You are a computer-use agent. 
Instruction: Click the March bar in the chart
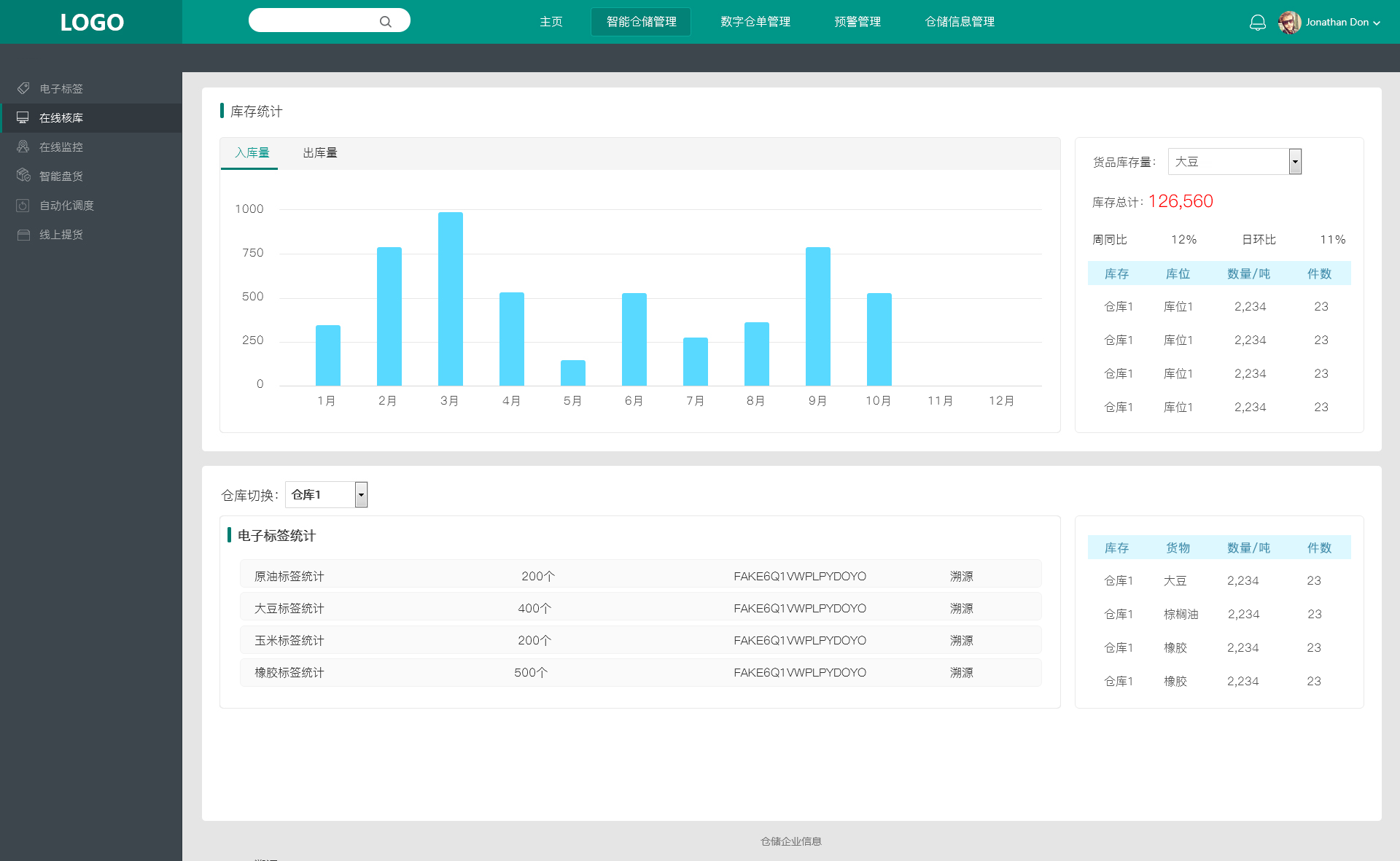pyautogui.click(x=450, y=299)
